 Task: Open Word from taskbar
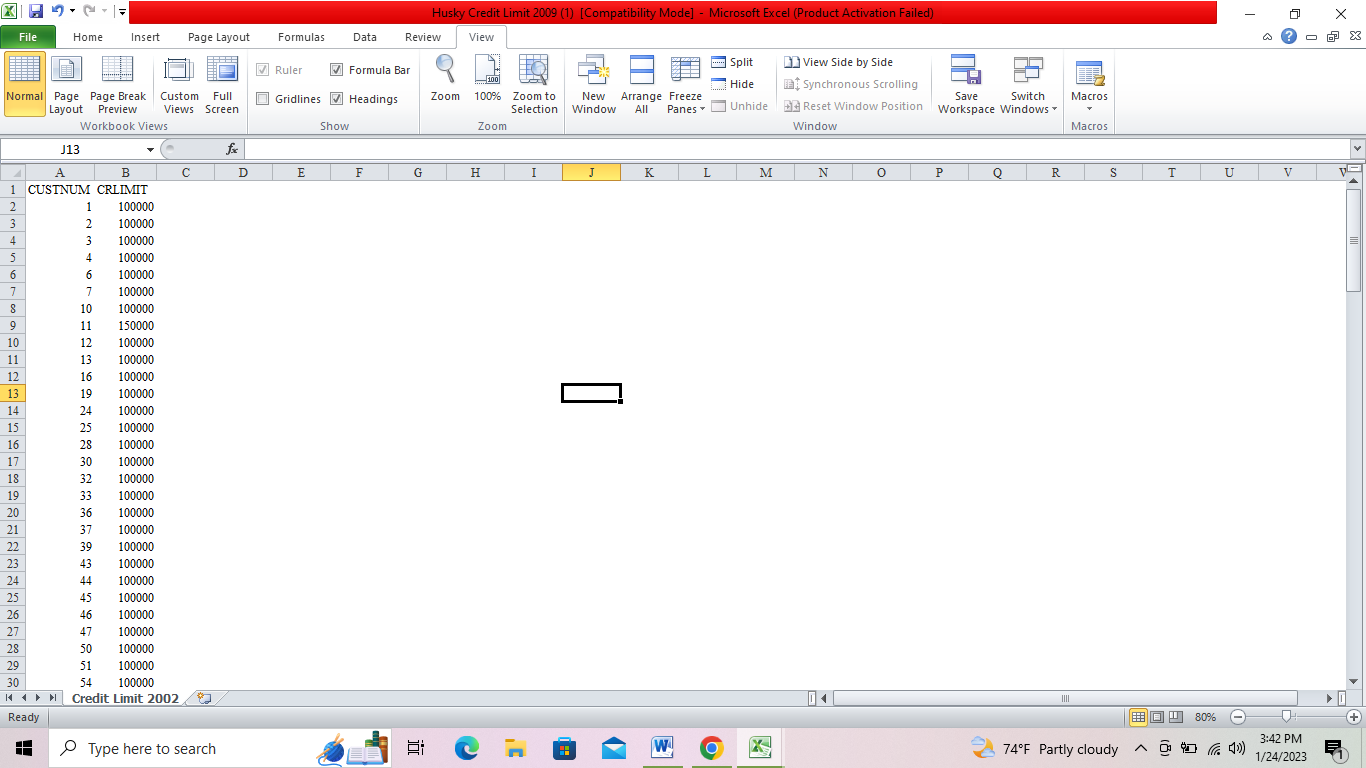pyautogui.click(x=662, y=748)
